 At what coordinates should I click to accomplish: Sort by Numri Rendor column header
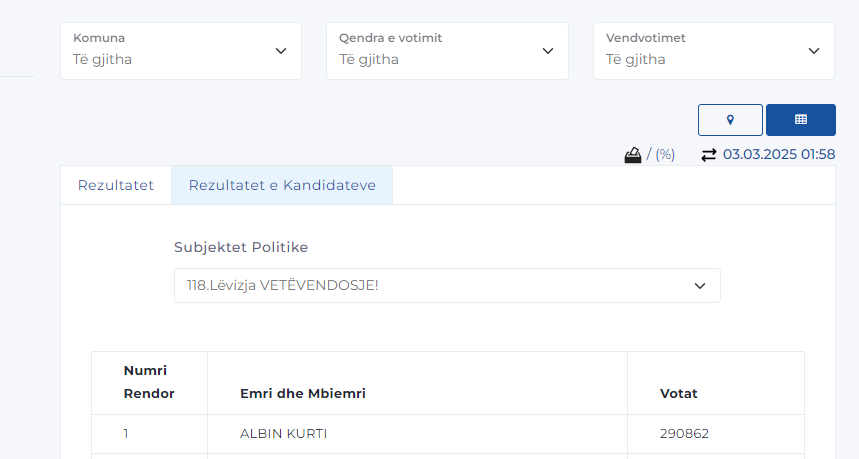pos(149,382)
